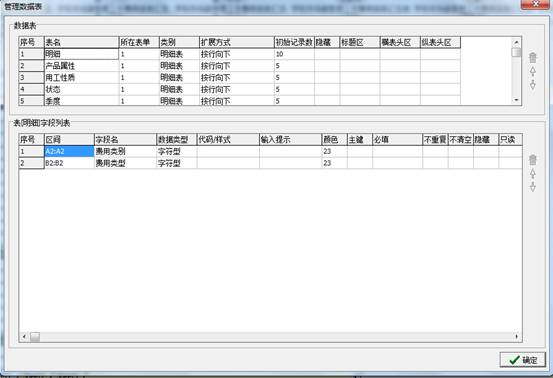The image size is (553, 378).
Task: Move data table up with upper arrow icon
Action: pyautogui.click(x=533, y=71)
